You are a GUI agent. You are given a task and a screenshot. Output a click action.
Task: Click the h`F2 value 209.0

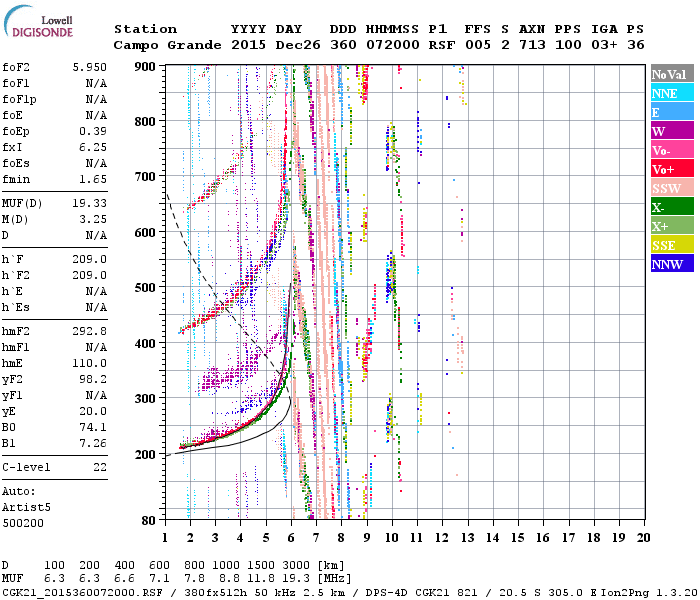(x=90, y=275)
